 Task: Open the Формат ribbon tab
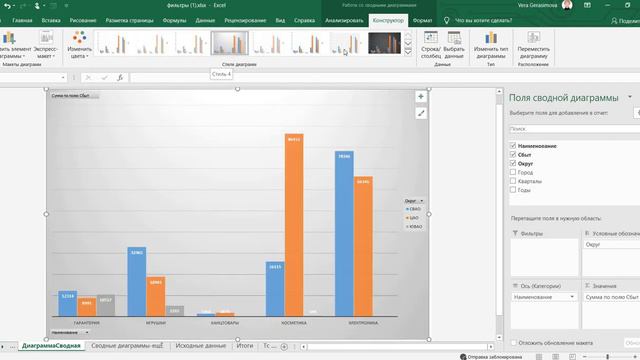[x=422, y=20]
